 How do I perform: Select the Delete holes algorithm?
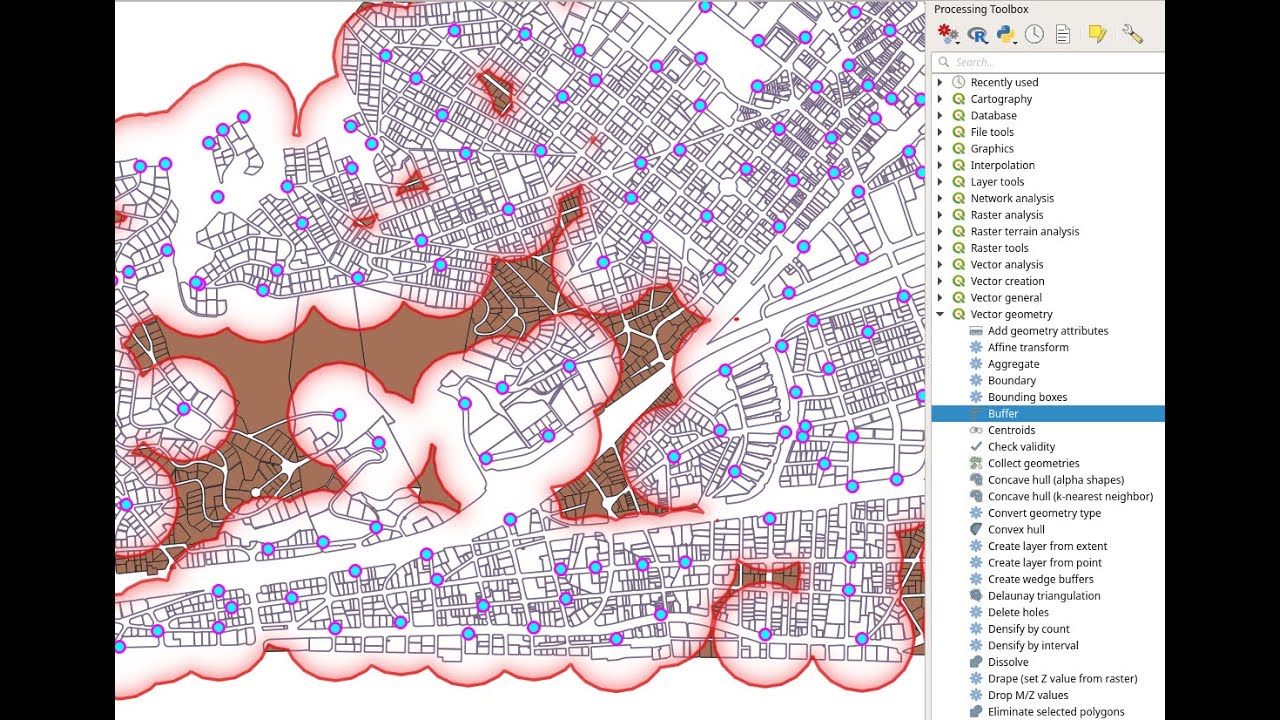[1018, 612]
